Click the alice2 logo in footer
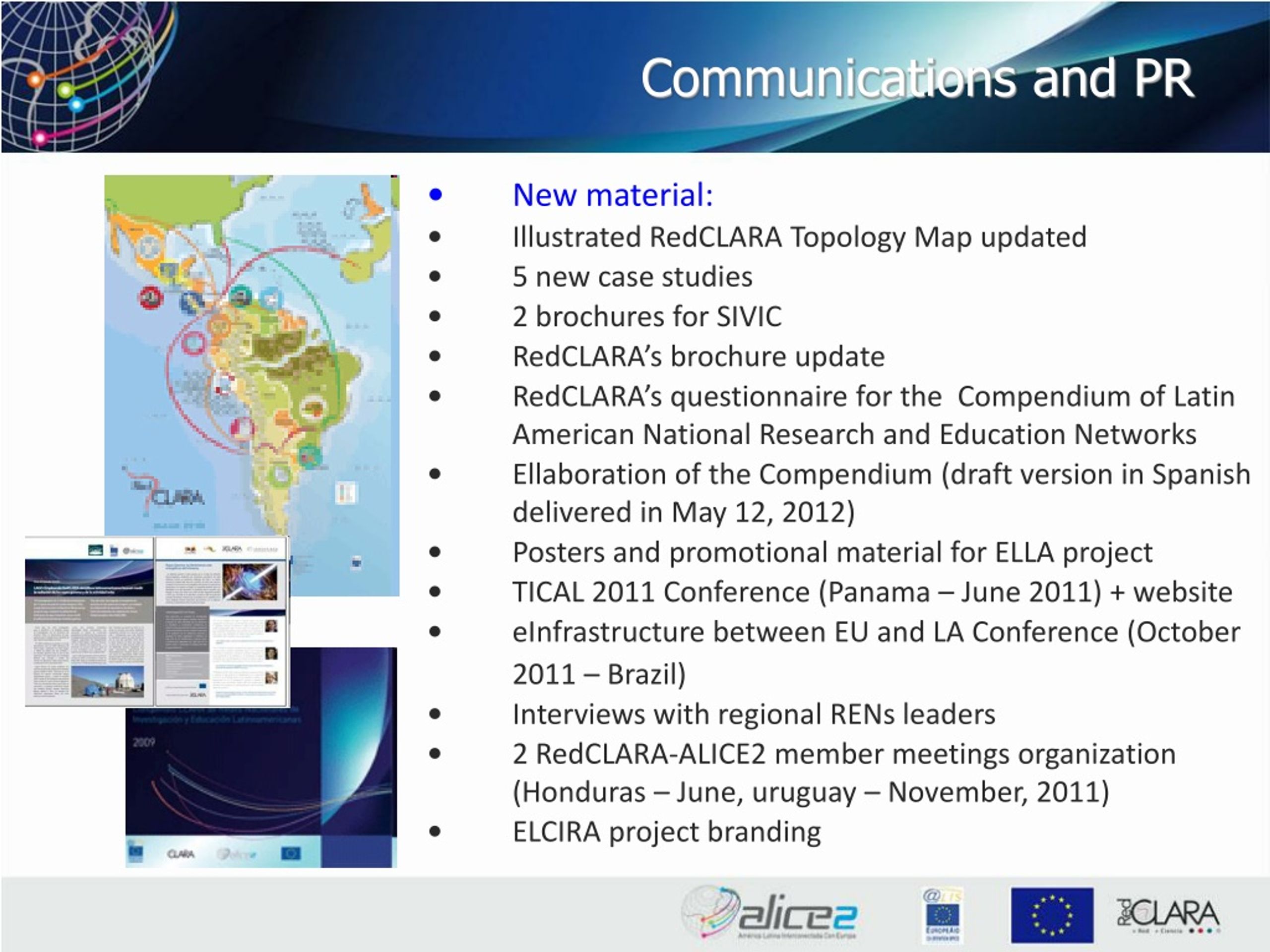Screen dimensions: 1270x952 click(769, 912)
